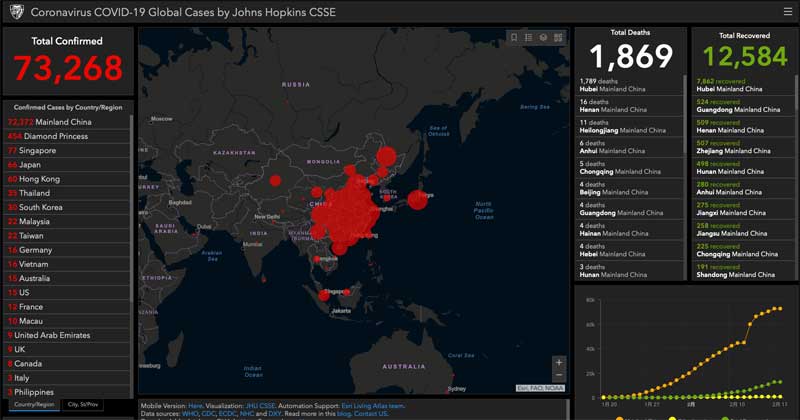Click the Heilongjiang 11 deaths entry
The width and height of the screenshot is (800, 420).
click(x=629, y=127)
